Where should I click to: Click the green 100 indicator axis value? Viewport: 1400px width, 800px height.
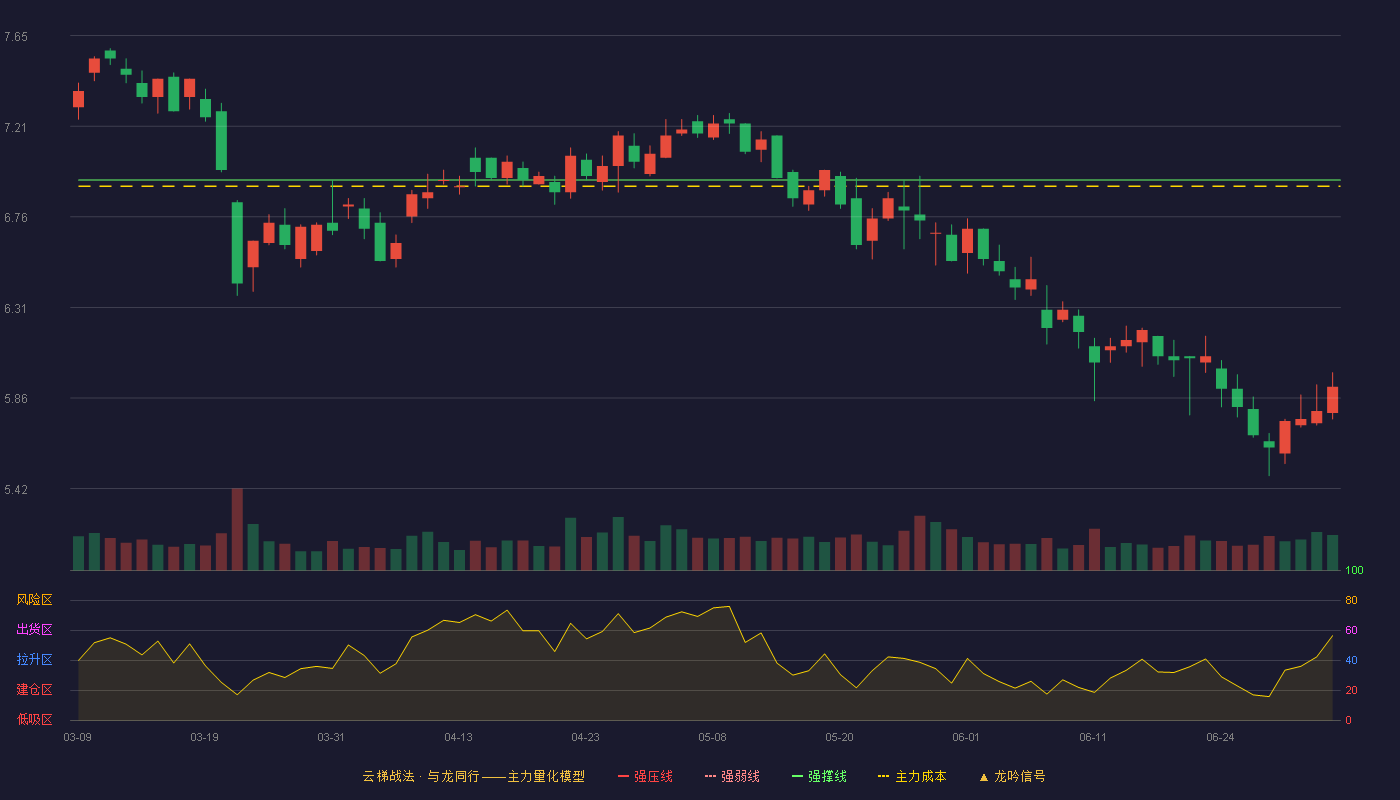point(1354,571)
